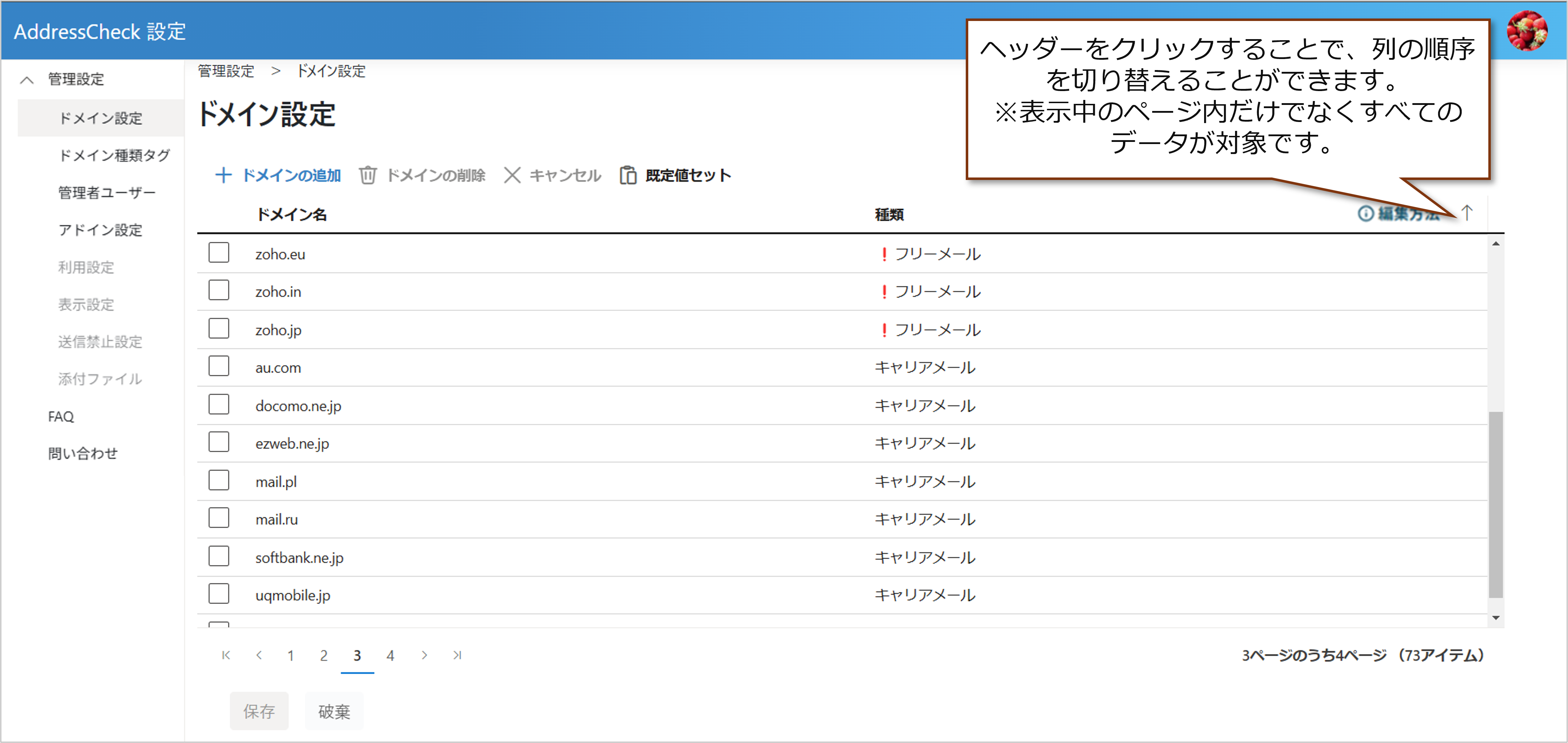
Task: Click the plus icon for ドメインの追加
Action: click(223, 175)
